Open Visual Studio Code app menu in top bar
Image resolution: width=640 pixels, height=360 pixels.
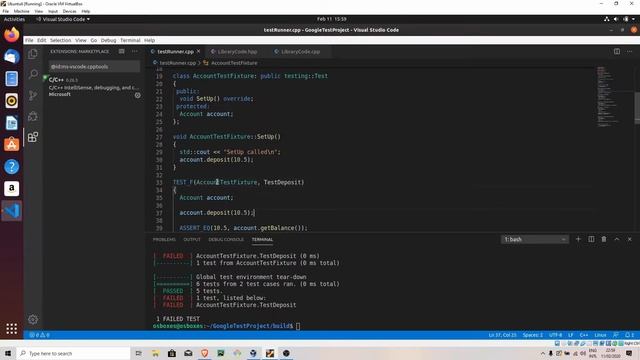[x=63, y=19]
